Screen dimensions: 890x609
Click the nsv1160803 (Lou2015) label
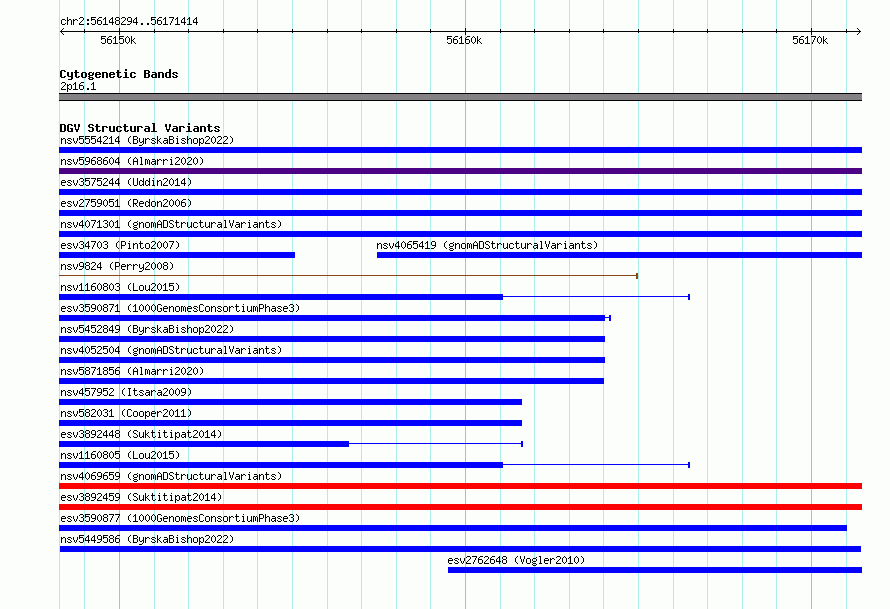tap(120, 287)
